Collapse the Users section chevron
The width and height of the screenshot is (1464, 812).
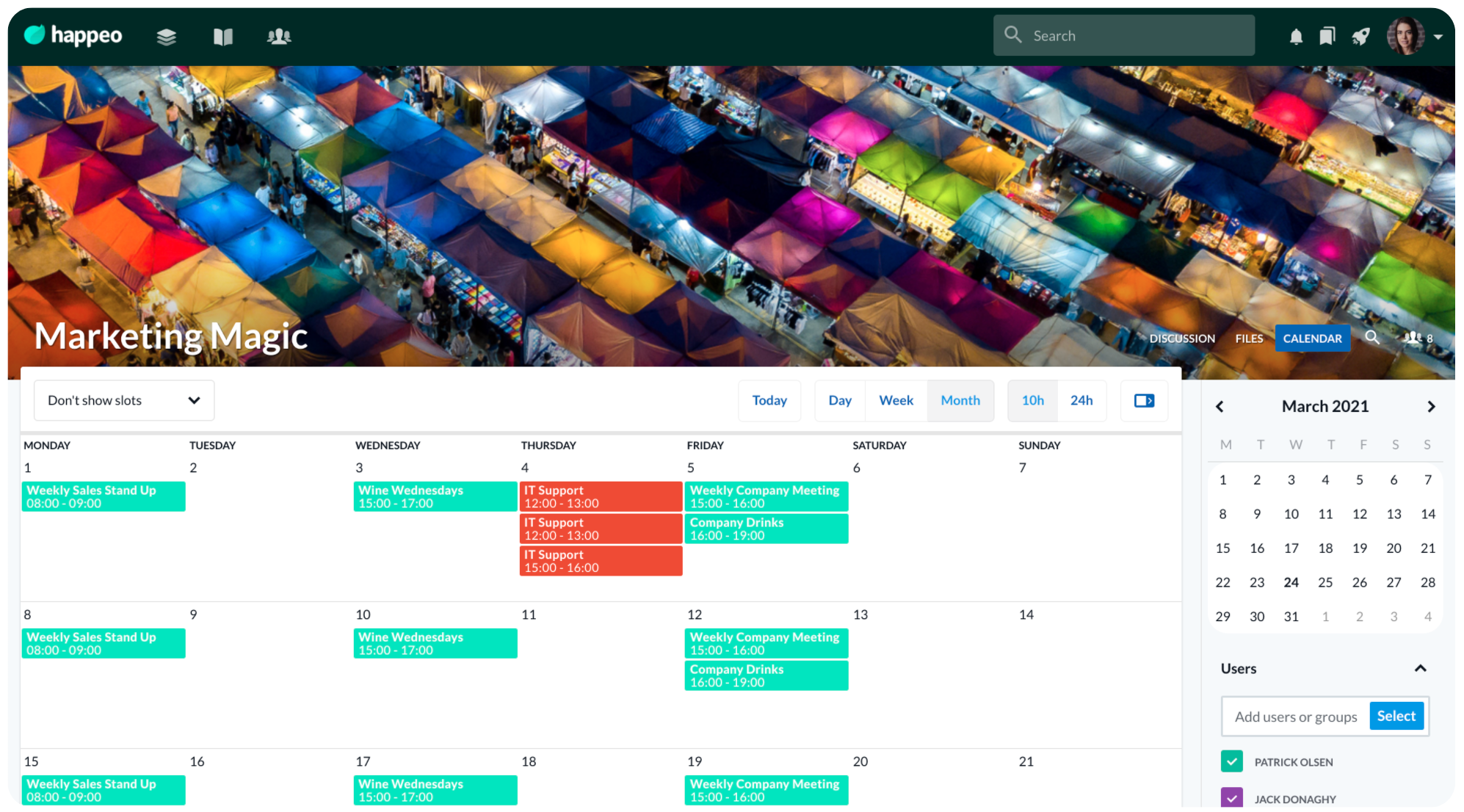1420,668
